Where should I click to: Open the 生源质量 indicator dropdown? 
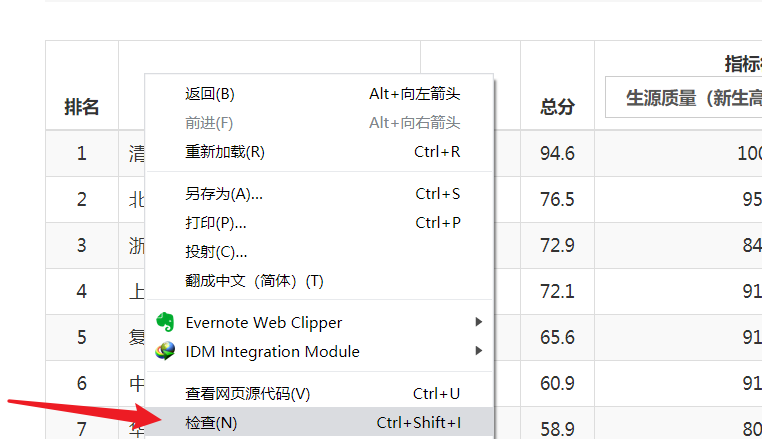coord(683,97)
